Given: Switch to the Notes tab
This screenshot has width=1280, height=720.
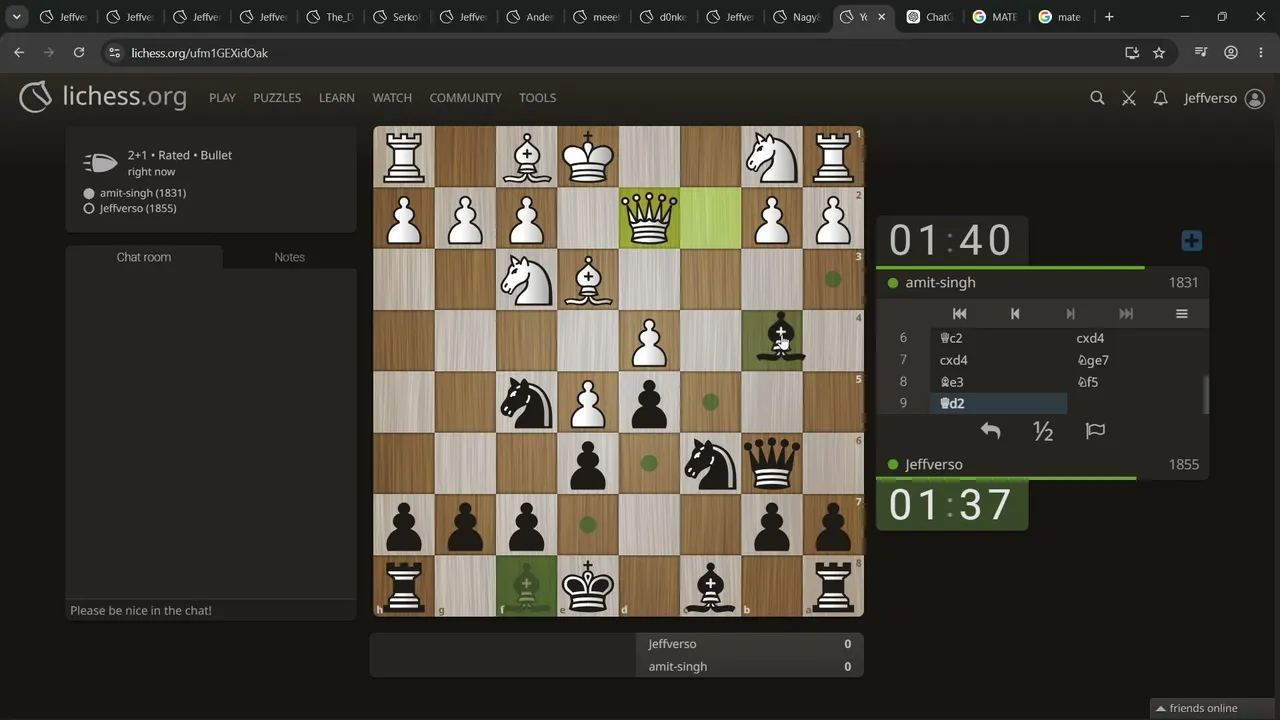Looking at the screenshot, I should click(290, 257).
